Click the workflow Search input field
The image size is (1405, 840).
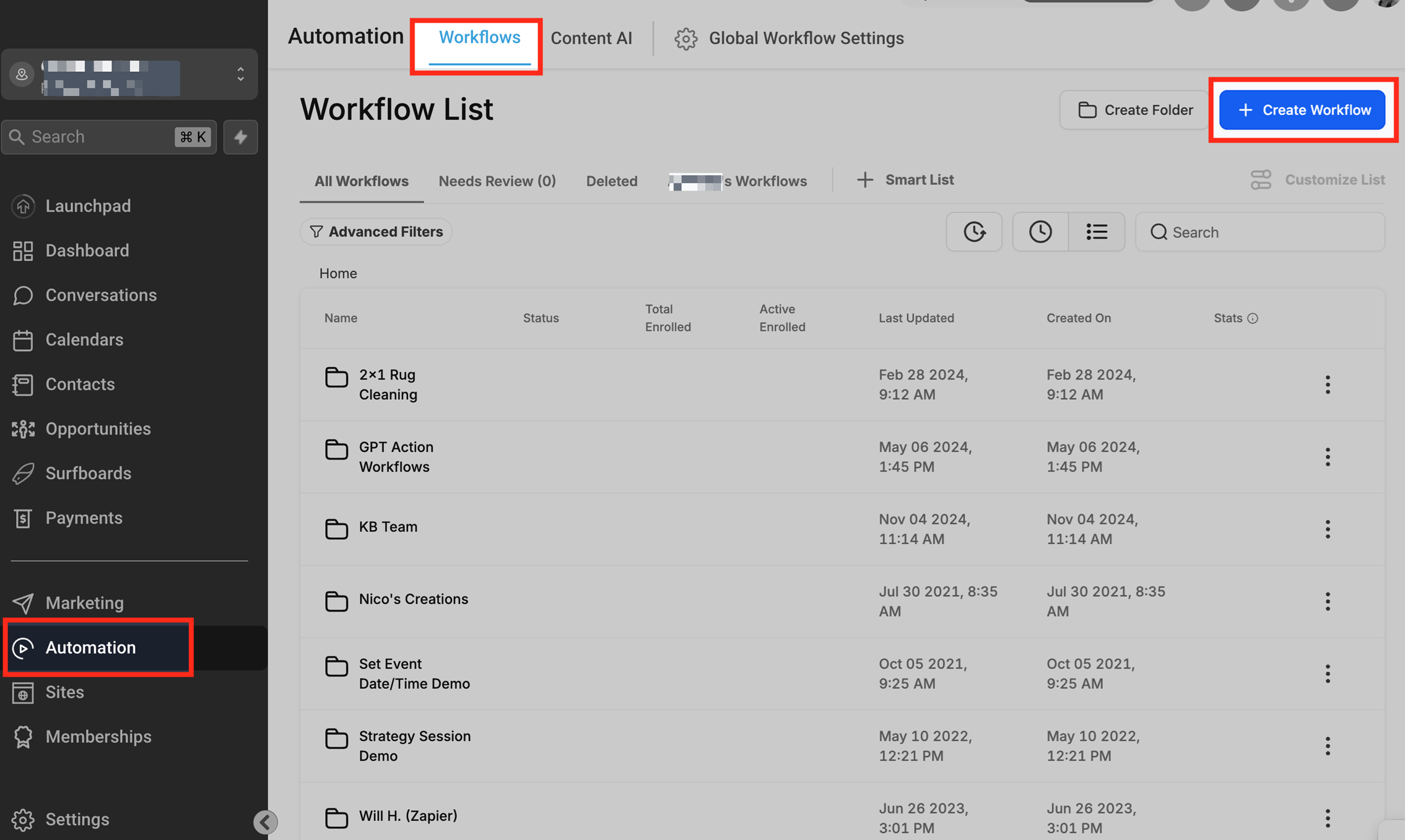[x=1269, y=232]
